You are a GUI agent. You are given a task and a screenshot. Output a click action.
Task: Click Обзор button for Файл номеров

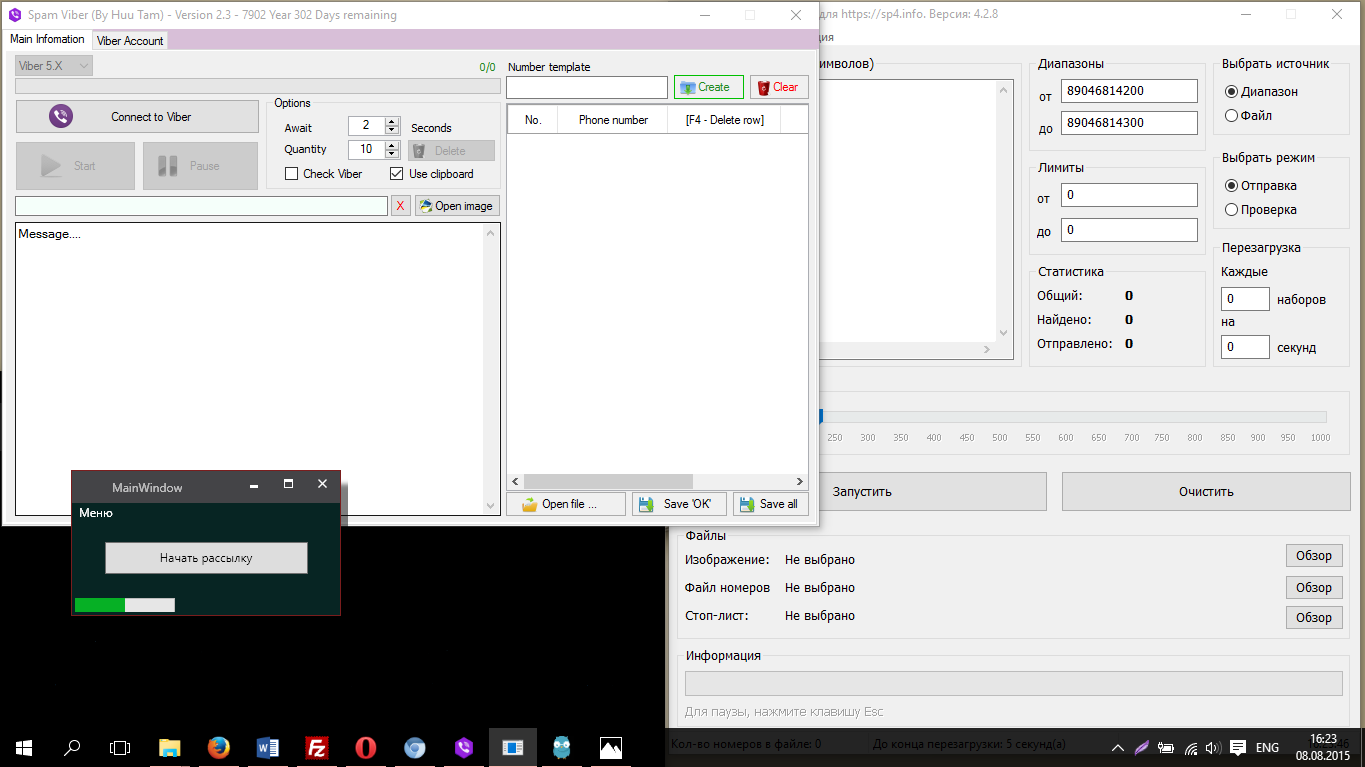pyautogui.click(x=1314, y=587)
